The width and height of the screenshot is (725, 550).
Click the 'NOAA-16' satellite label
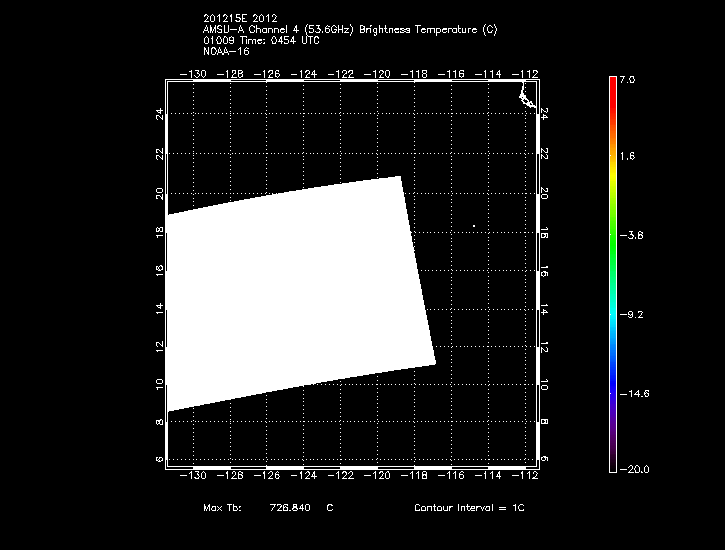[223, 50]
